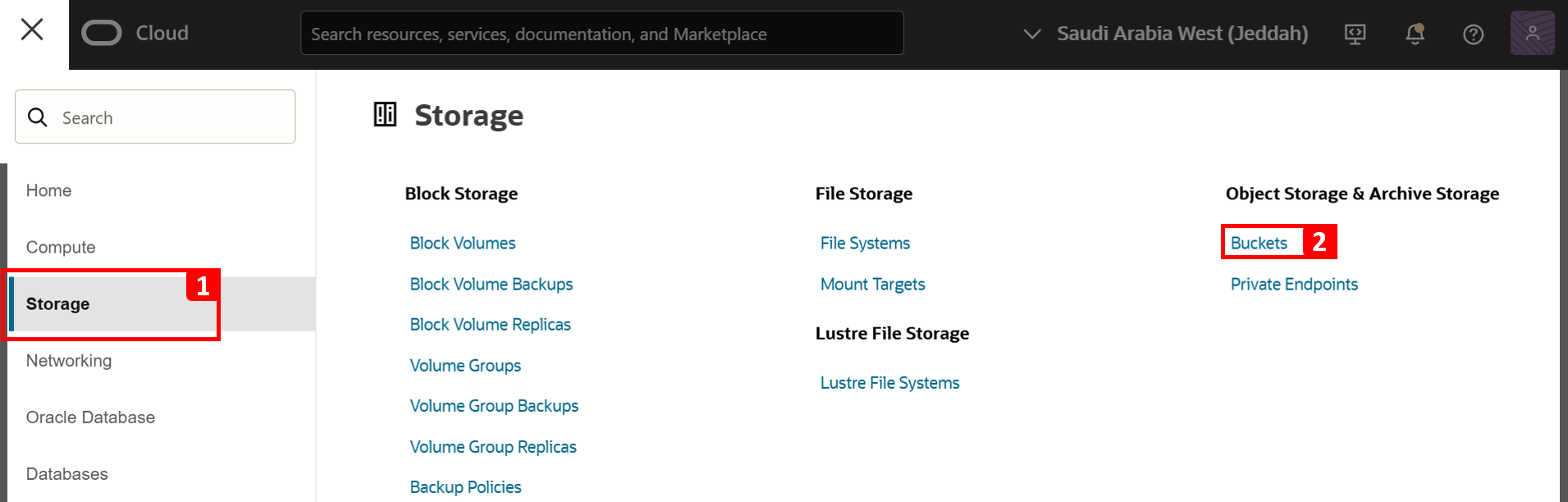
Task: Click the Lustre File Storage heading
Action: 892,333
